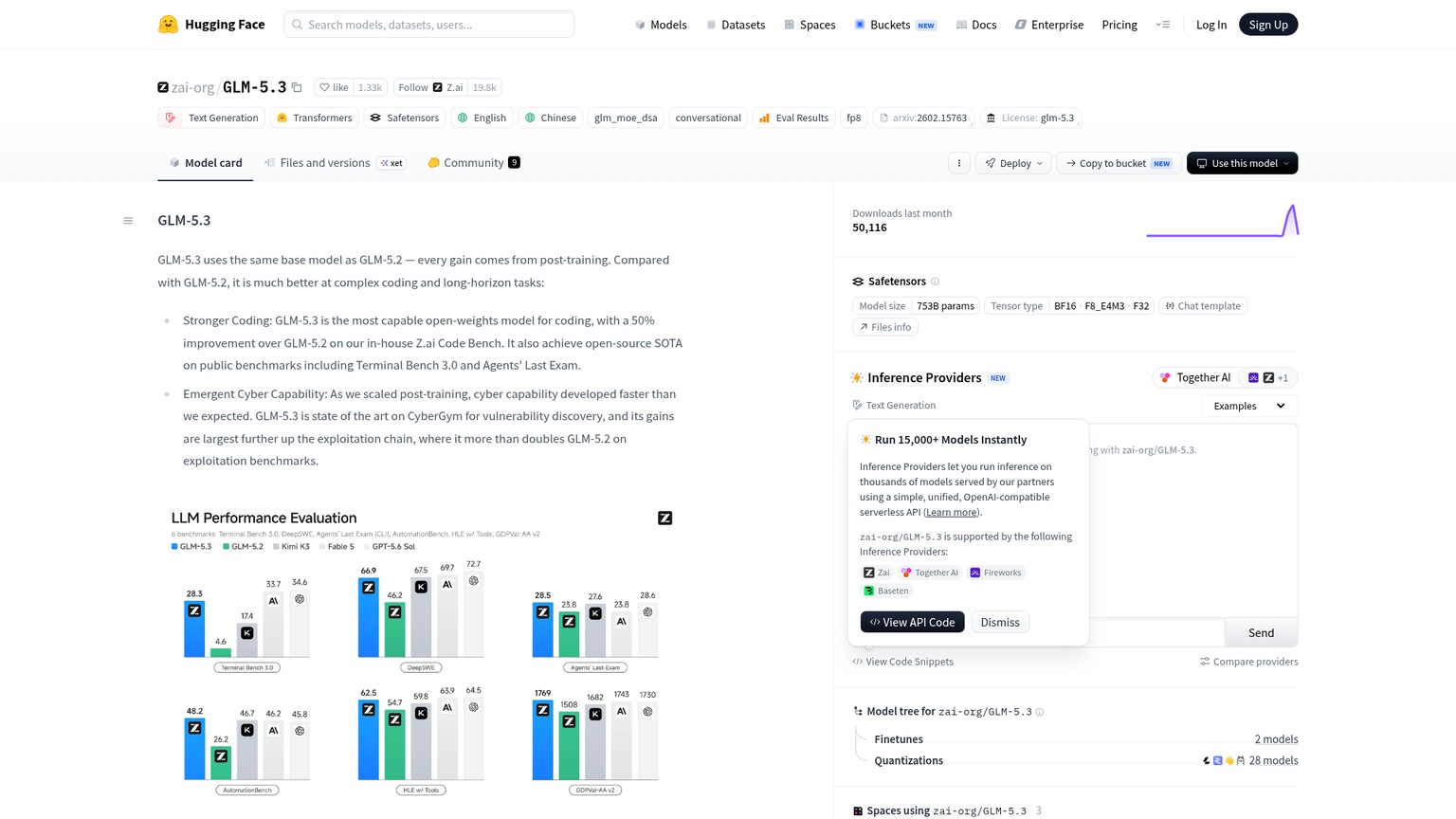Open the Safetensors tag in tag row
1456x819 pixels.
pyautogui.click(x=405, y=118)
